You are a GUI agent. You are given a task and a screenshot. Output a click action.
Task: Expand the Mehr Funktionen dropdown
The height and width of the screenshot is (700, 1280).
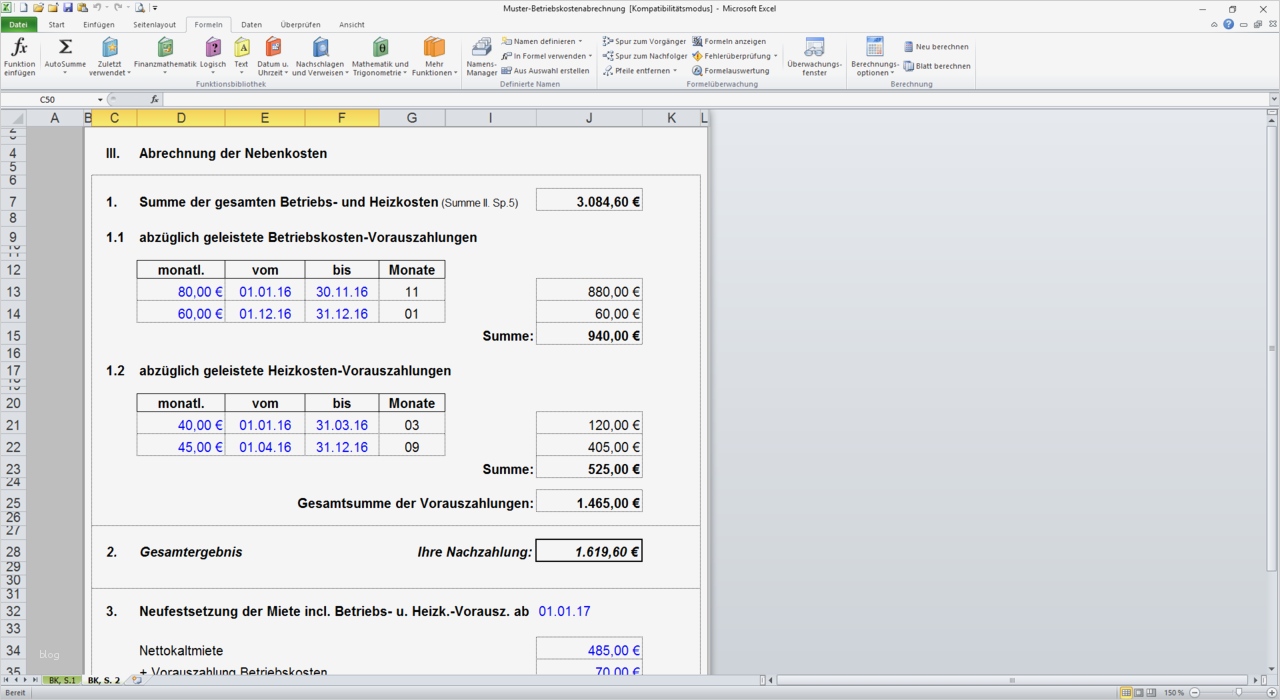[435, 55]
